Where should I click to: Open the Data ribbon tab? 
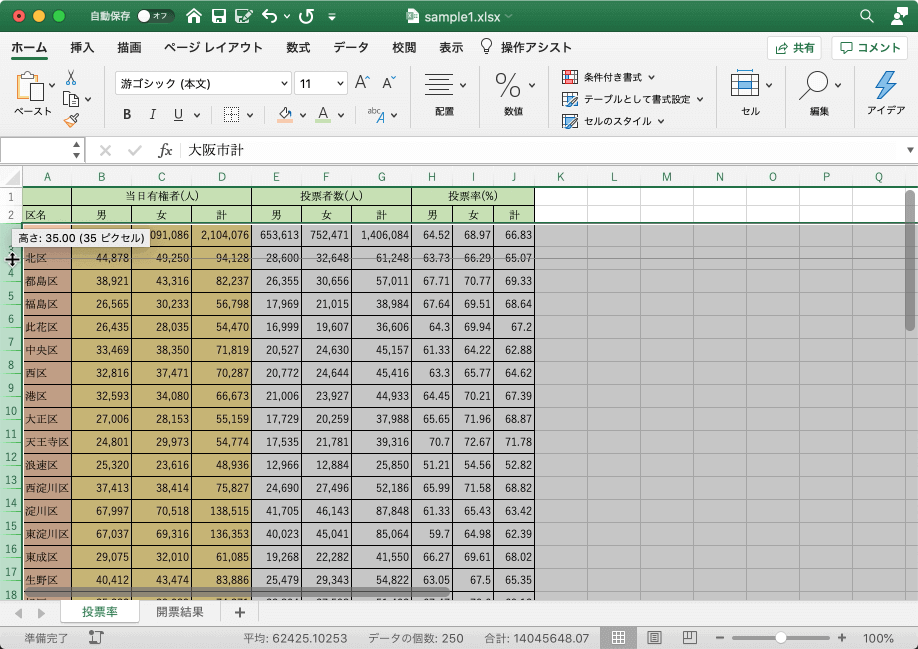tap(350, 47)
